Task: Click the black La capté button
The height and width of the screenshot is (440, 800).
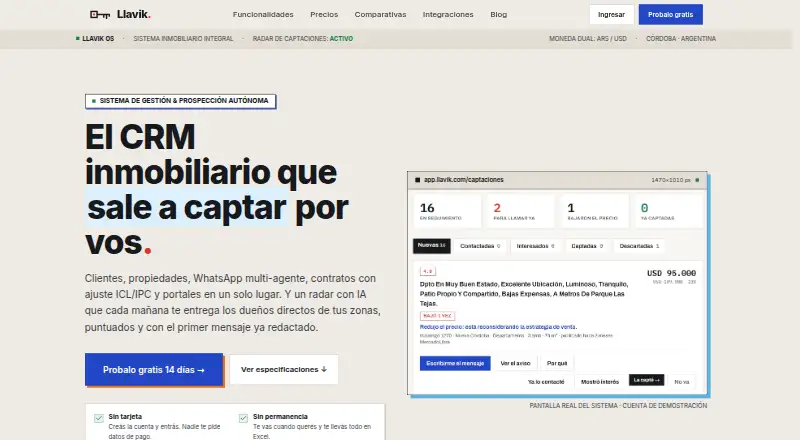Action: point(646,380)
